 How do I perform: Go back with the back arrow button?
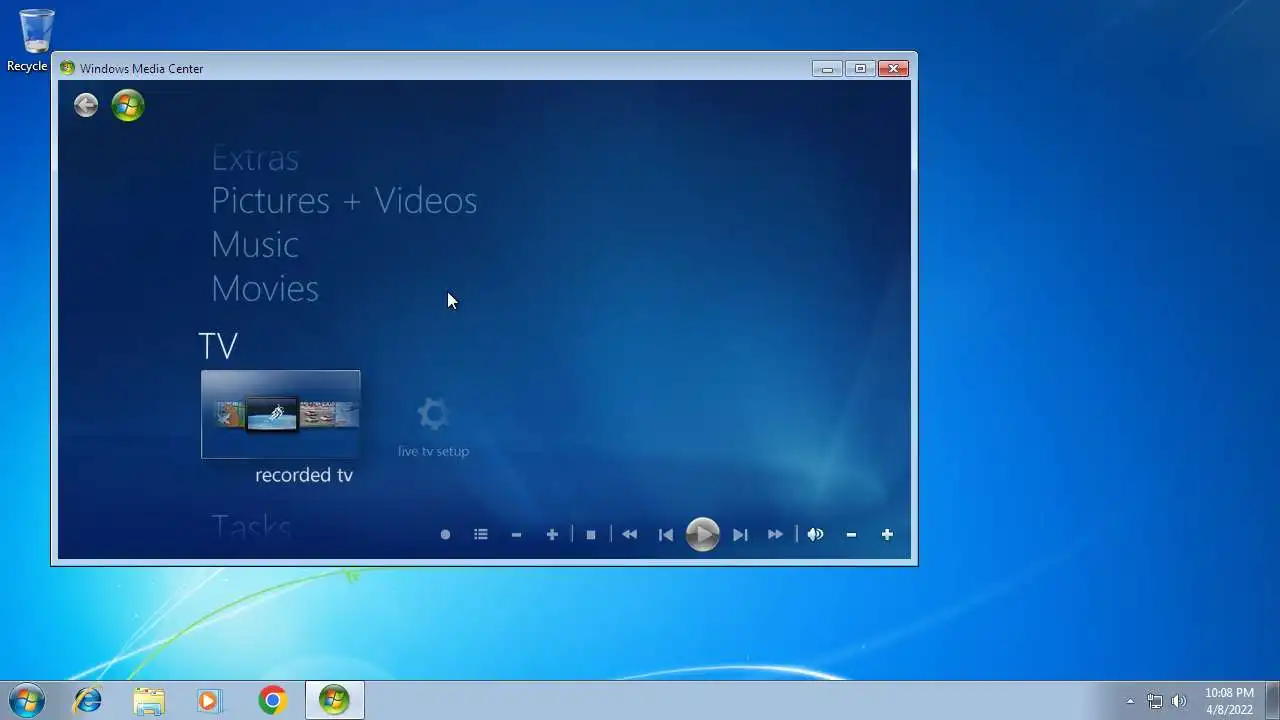click(x=86, y=105)
